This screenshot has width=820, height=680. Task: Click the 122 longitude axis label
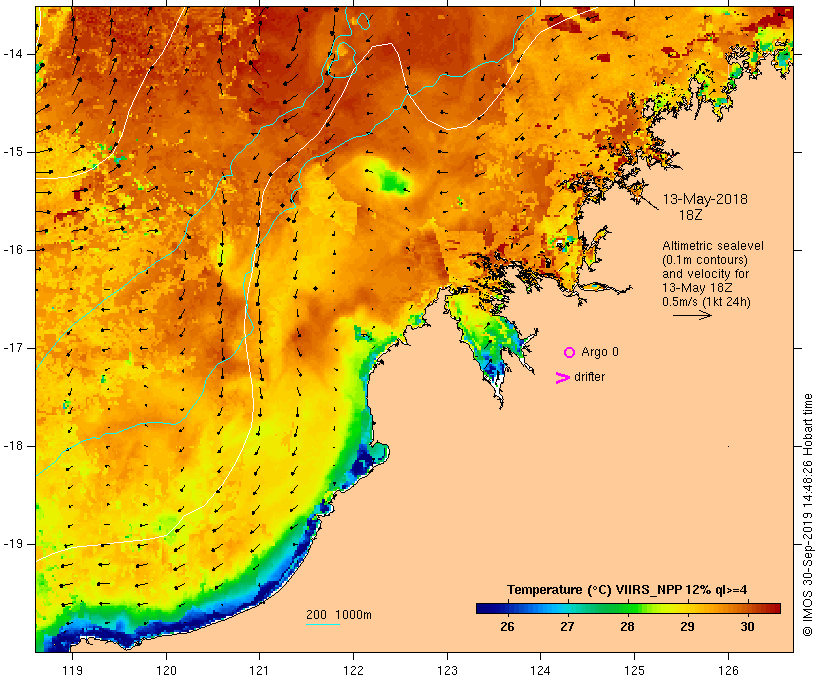[x=354, y=670]
